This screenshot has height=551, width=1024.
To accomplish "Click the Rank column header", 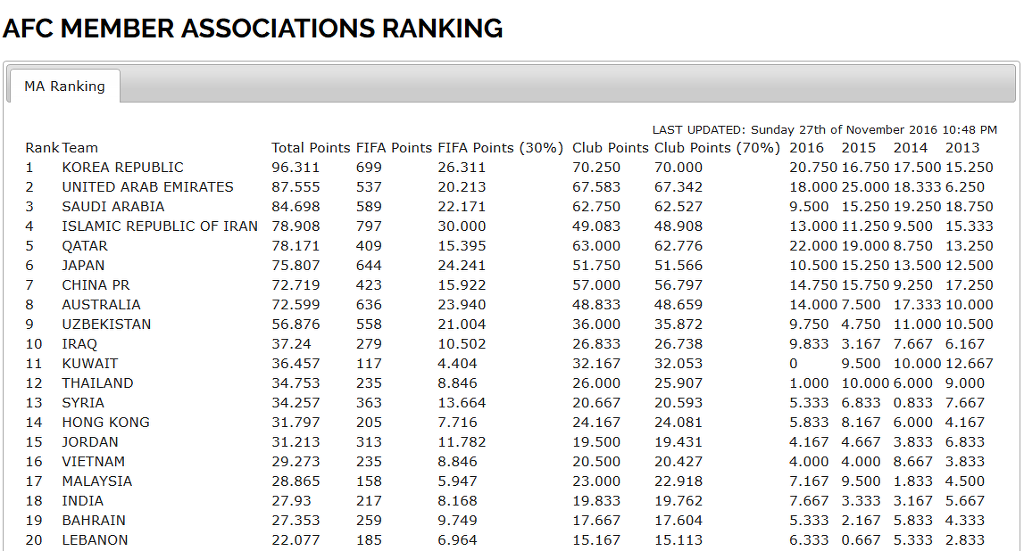I will coord(42,148).
